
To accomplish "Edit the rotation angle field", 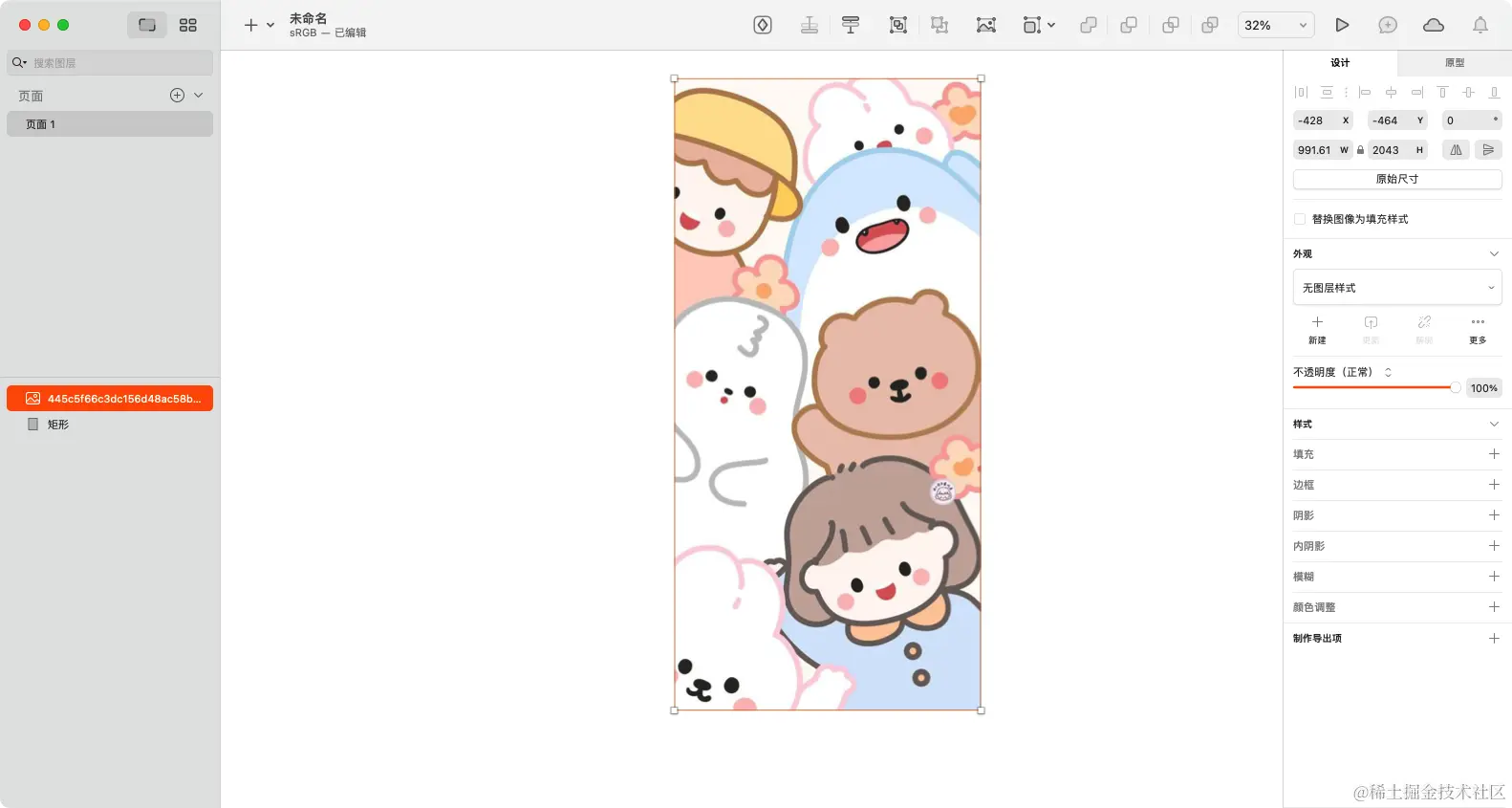I will tap(1472, 120).
